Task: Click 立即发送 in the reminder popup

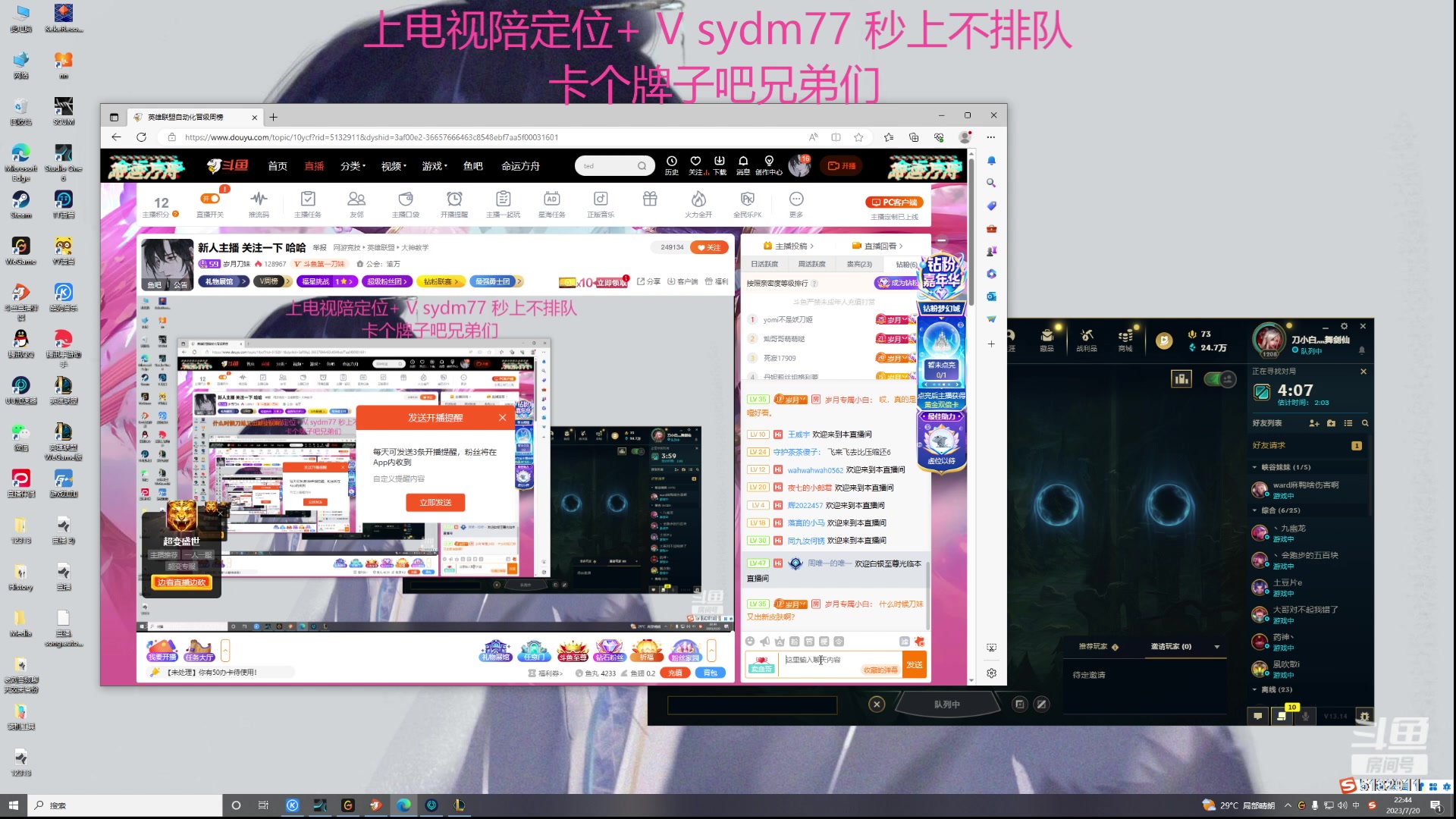Action: pyautogui.click(x=436, y=502)
